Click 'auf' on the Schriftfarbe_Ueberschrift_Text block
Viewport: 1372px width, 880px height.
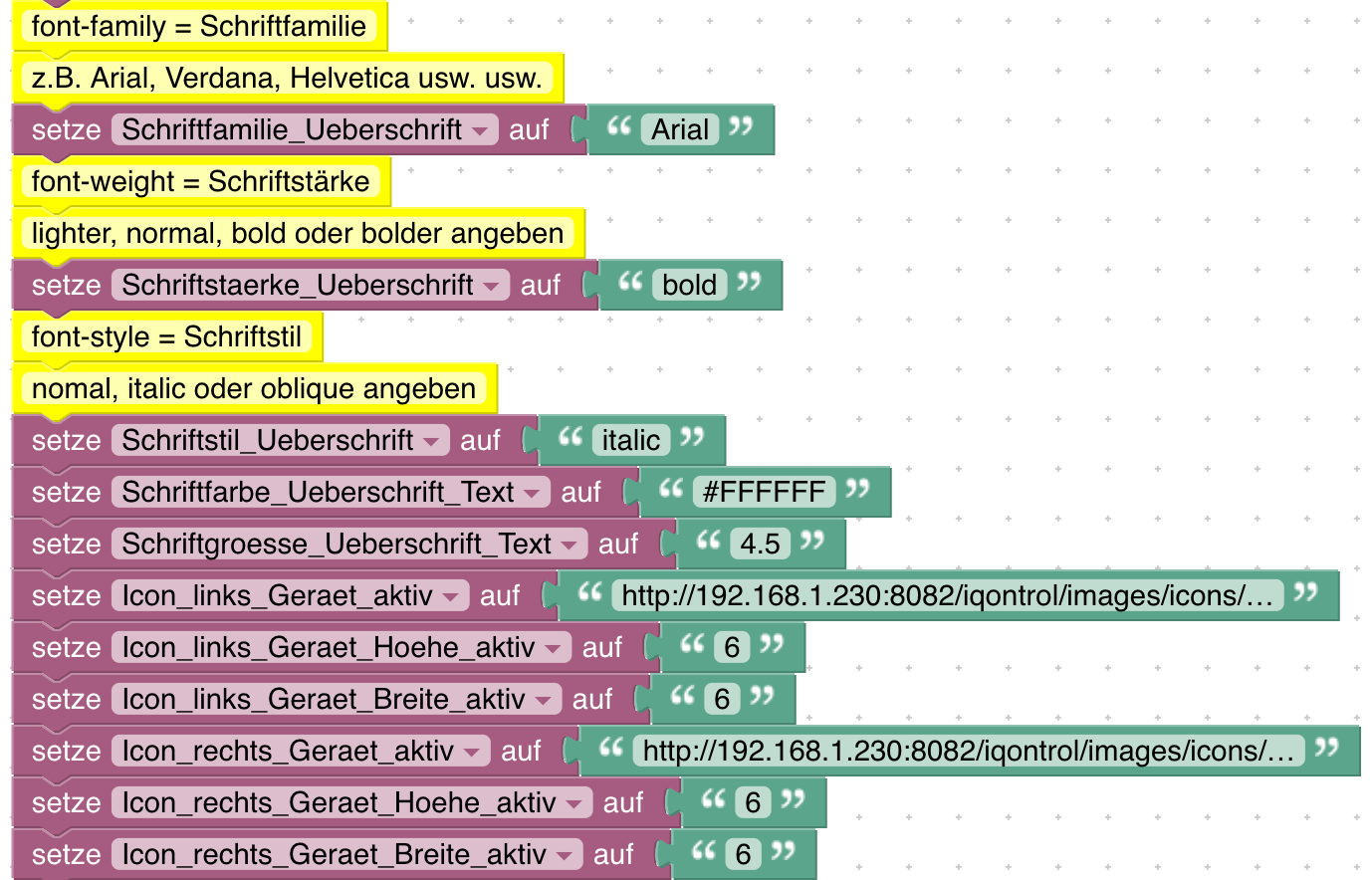[580, 493]
